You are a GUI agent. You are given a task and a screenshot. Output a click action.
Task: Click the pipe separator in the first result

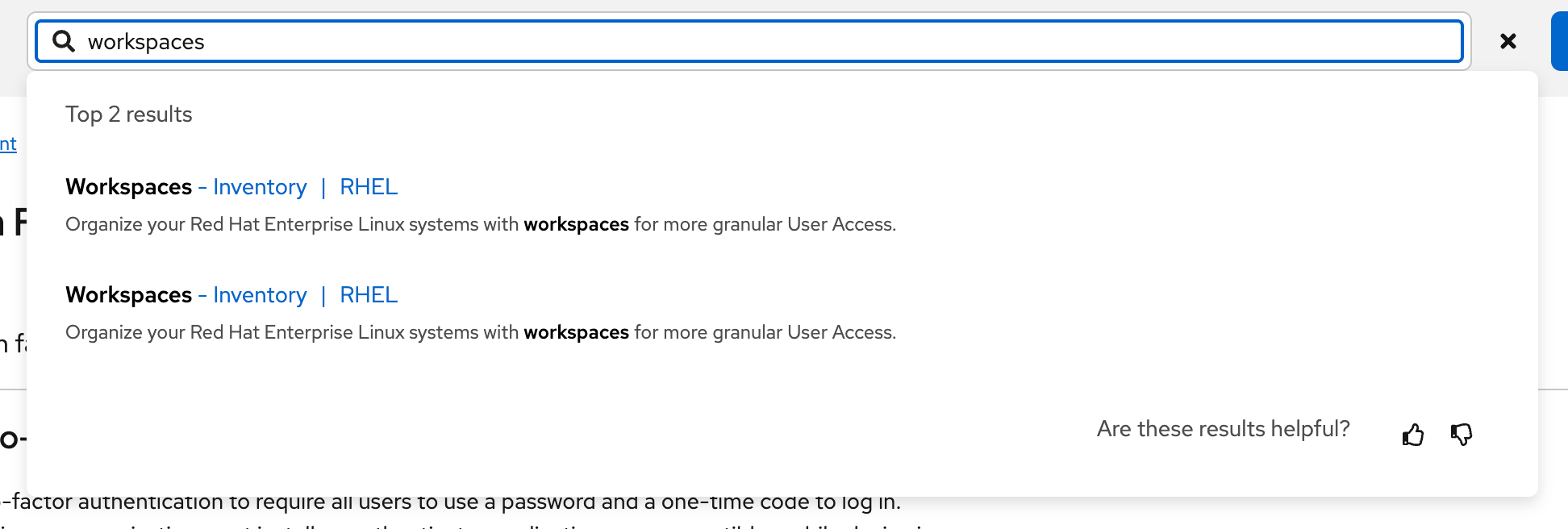[323, 187]
